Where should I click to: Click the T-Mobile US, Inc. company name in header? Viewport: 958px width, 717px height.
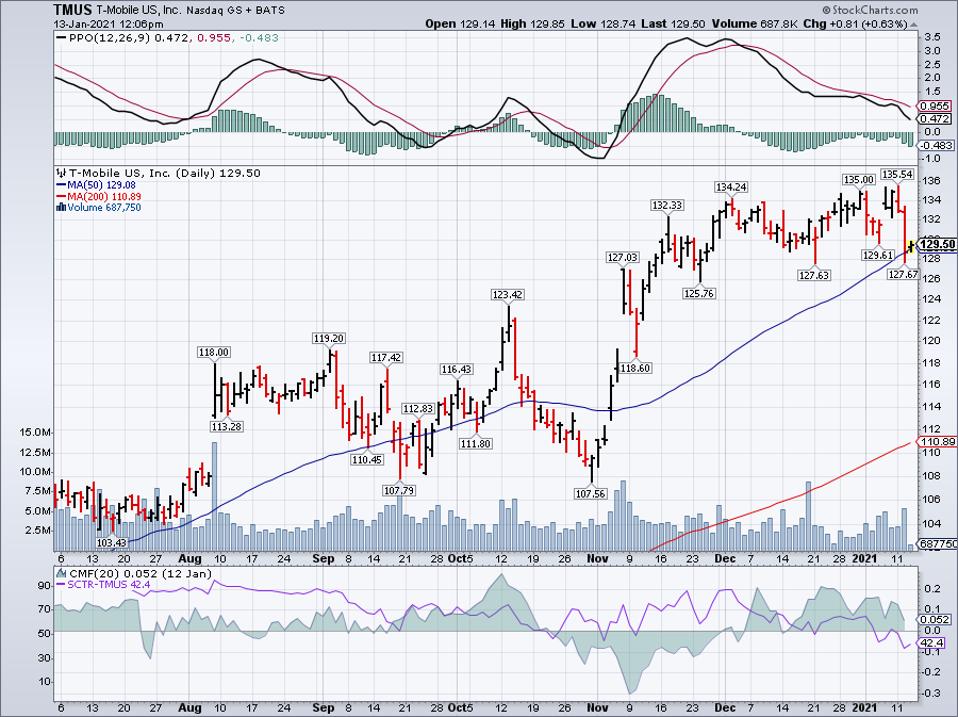pyautogui.click(x=137, y=10)
